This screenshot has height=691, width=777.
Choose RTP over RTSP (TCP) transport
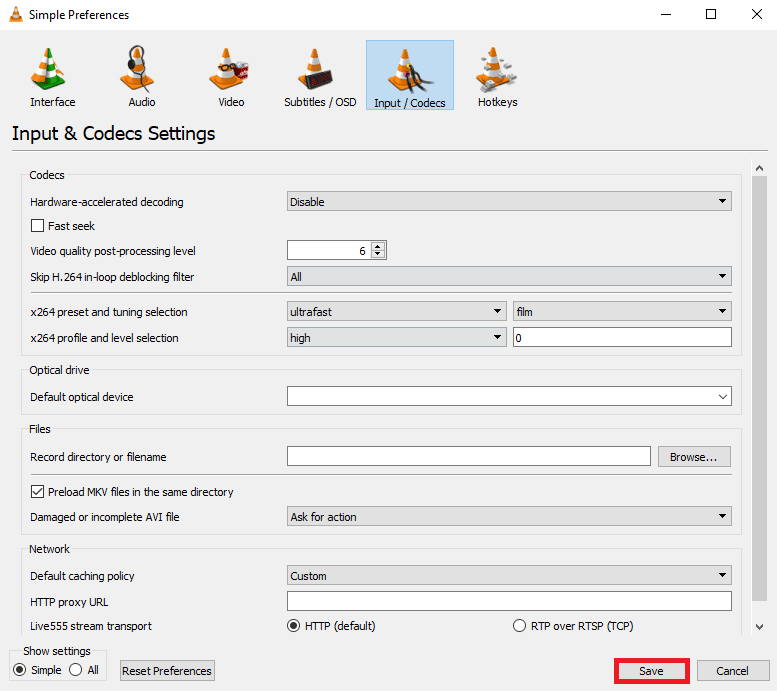point(519,626)
